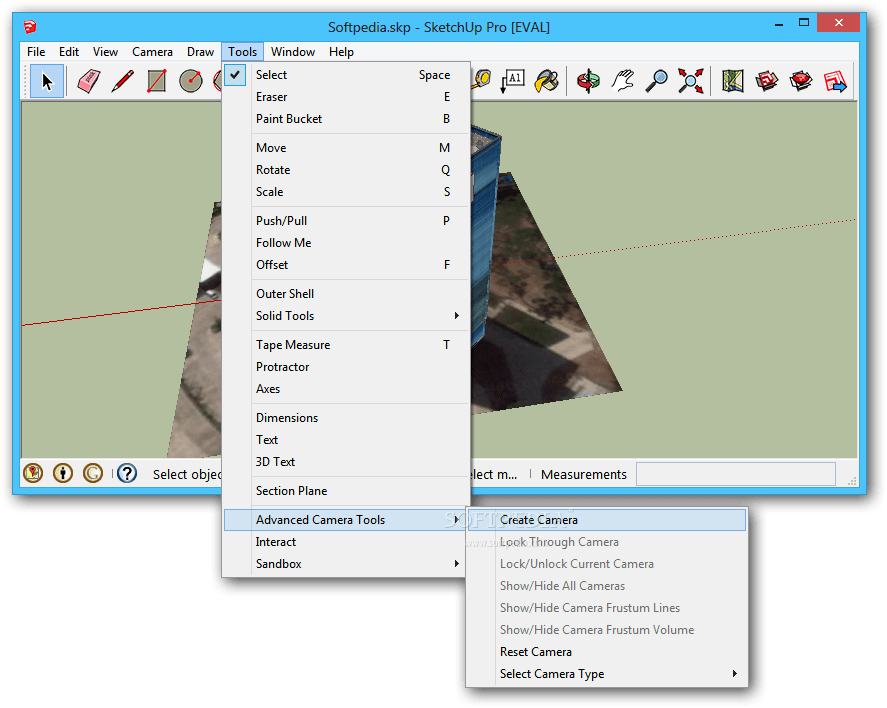Viewport: 887px width, 708px height.
Task: Select the Circle drawing tool
Action: (x=191, y=81)
